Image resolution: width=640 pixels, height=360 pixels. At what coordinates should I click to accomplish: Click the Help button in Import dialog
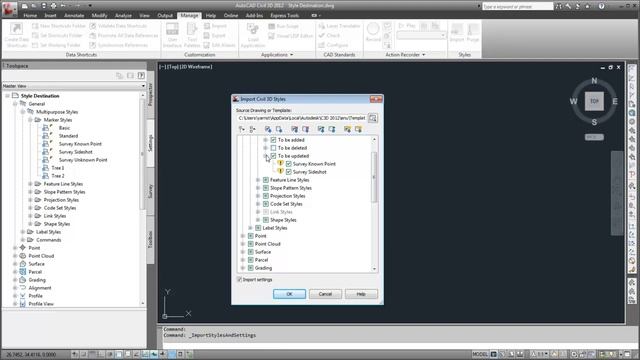361,294
